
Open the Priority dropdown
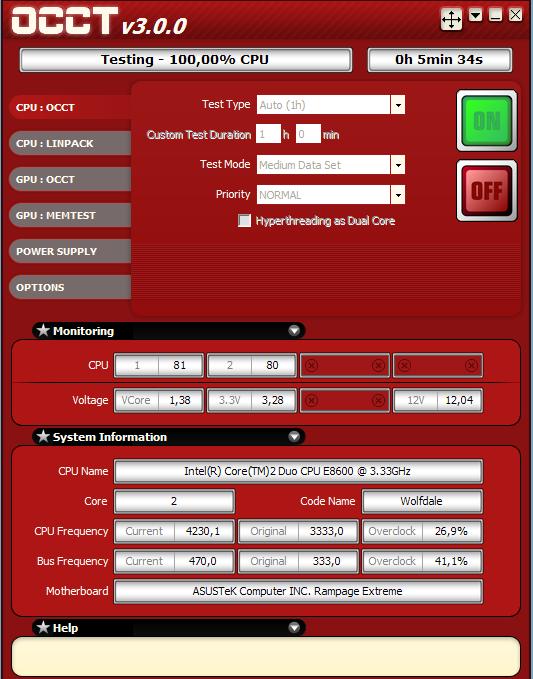(397, 195)
